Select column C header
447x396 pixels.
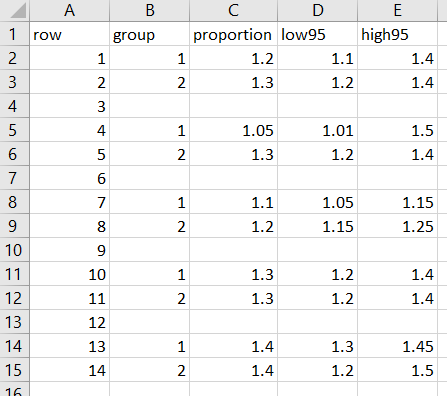tap(233, 11)
